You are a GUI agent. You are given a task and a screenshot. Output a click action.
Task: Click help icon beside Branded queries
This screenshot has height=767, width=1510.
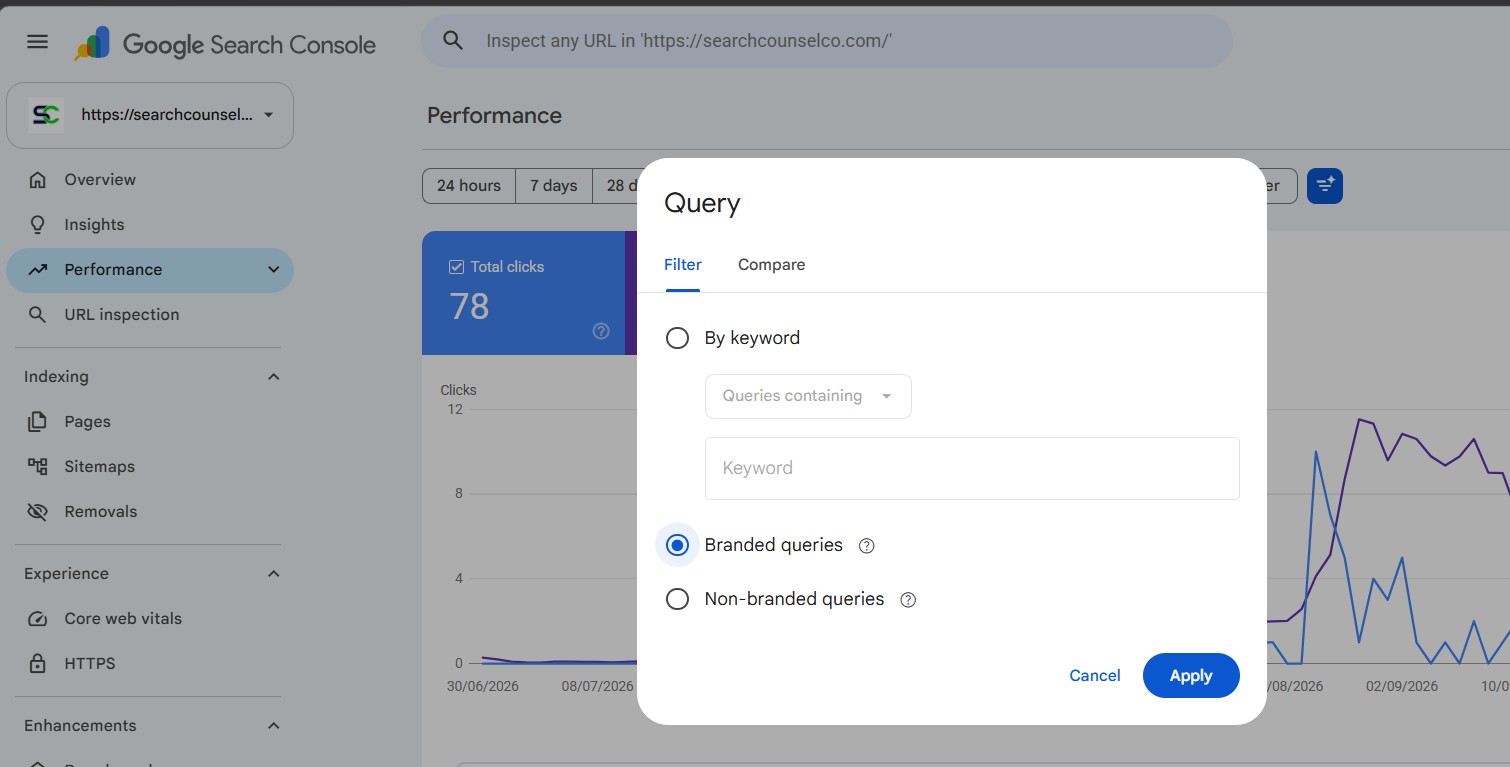(x=867, y=546)
